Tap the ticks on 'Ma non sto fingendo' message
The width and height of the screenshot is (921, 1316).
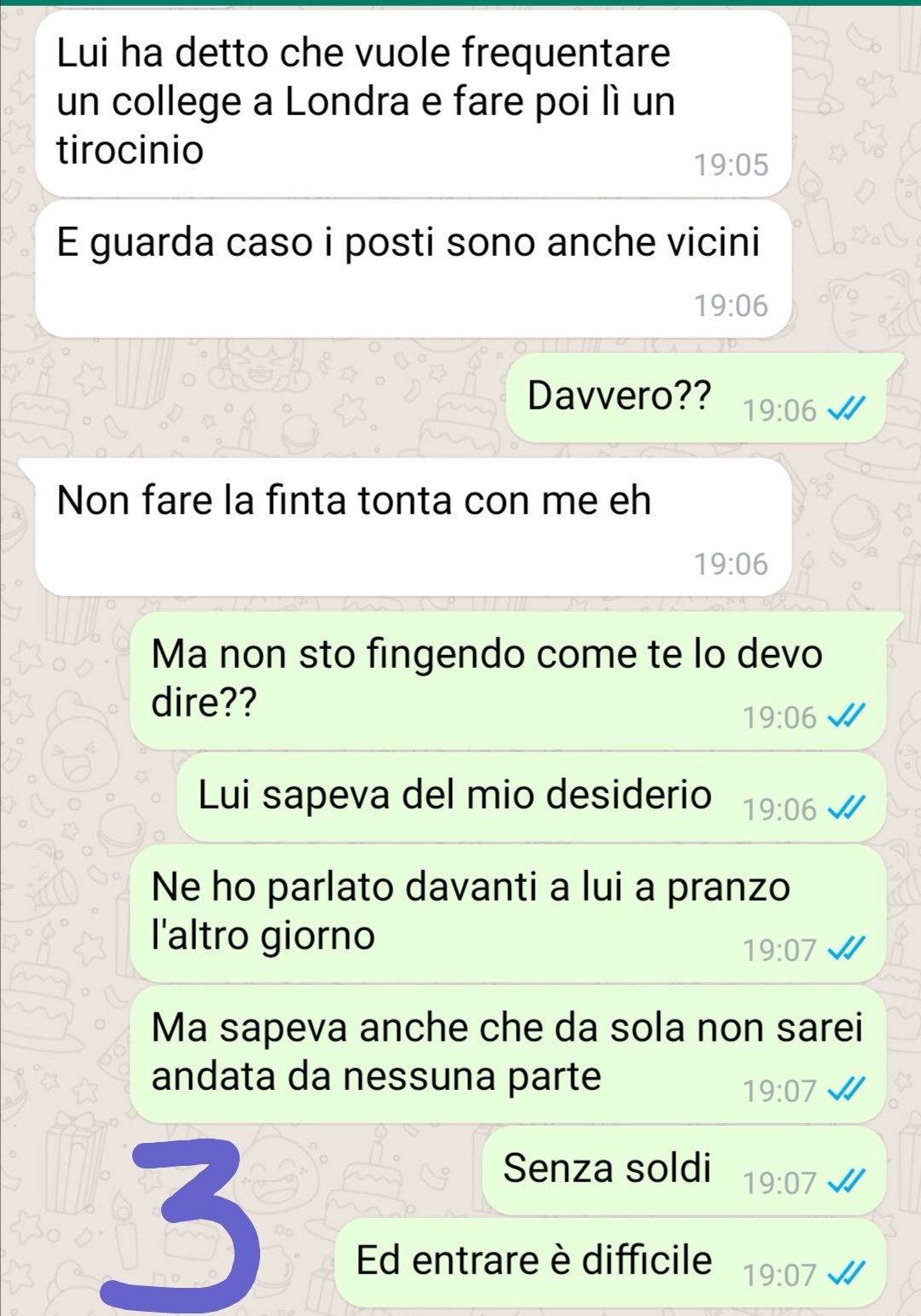click(849, 717)
